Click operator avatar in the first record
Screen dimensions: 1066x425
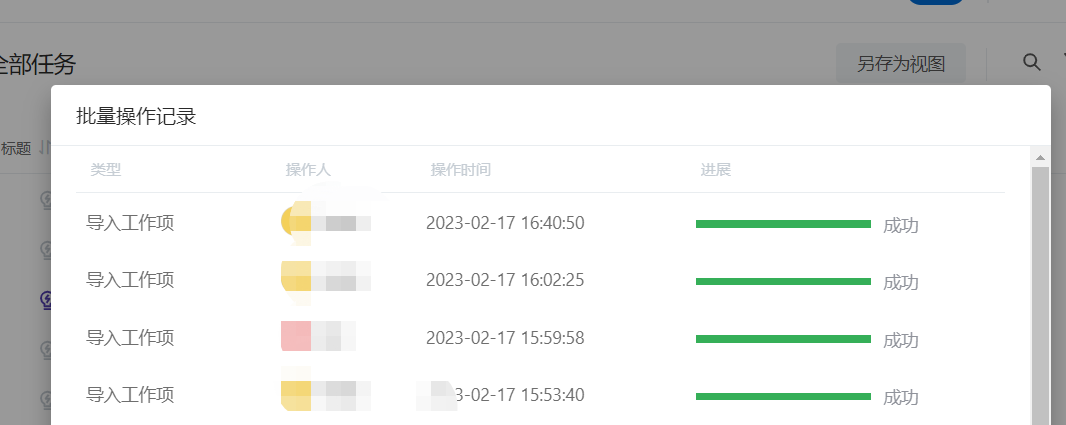point(296,222)
